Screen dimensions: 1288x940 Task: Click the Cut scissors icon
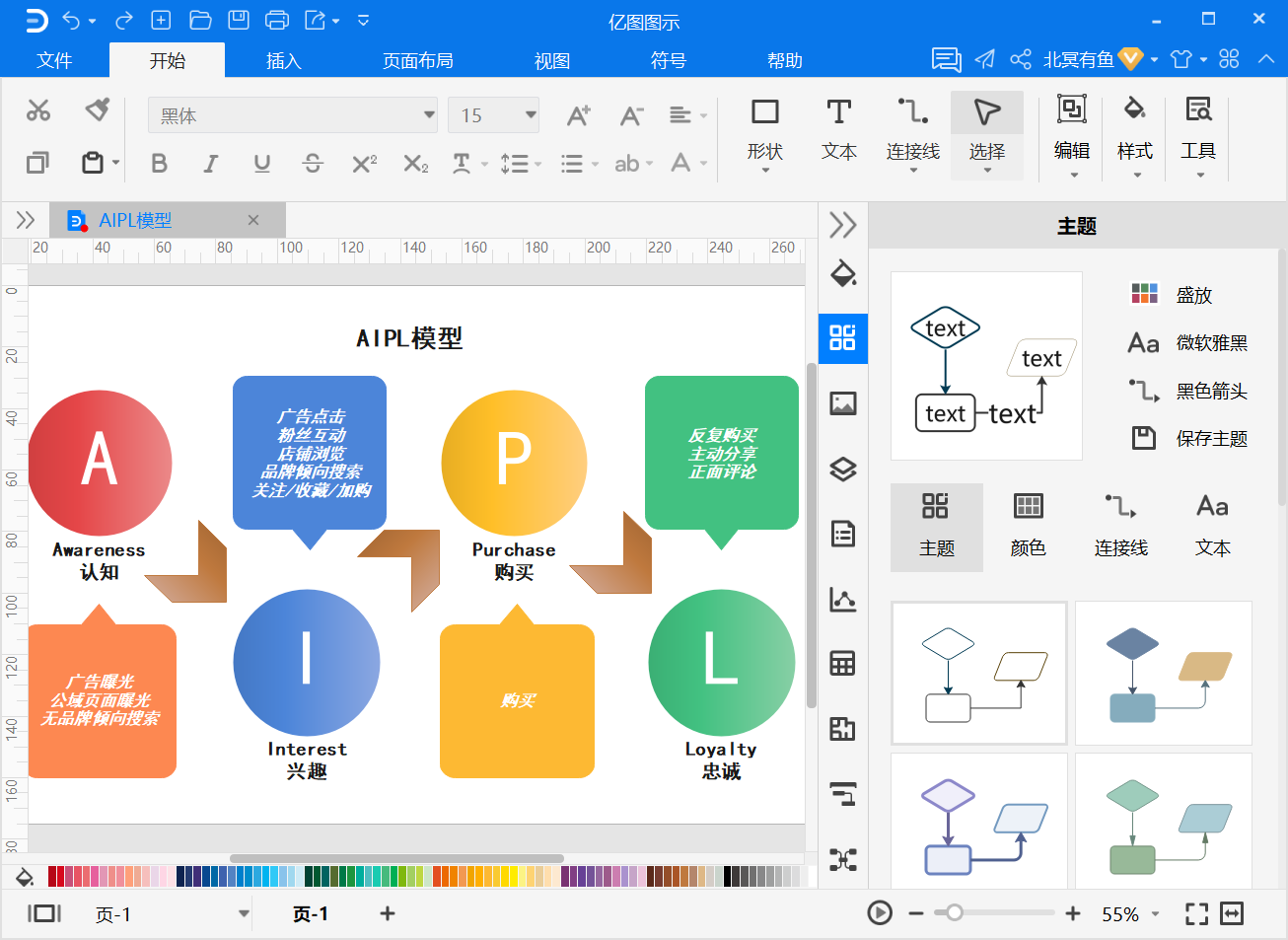[38, 109]
